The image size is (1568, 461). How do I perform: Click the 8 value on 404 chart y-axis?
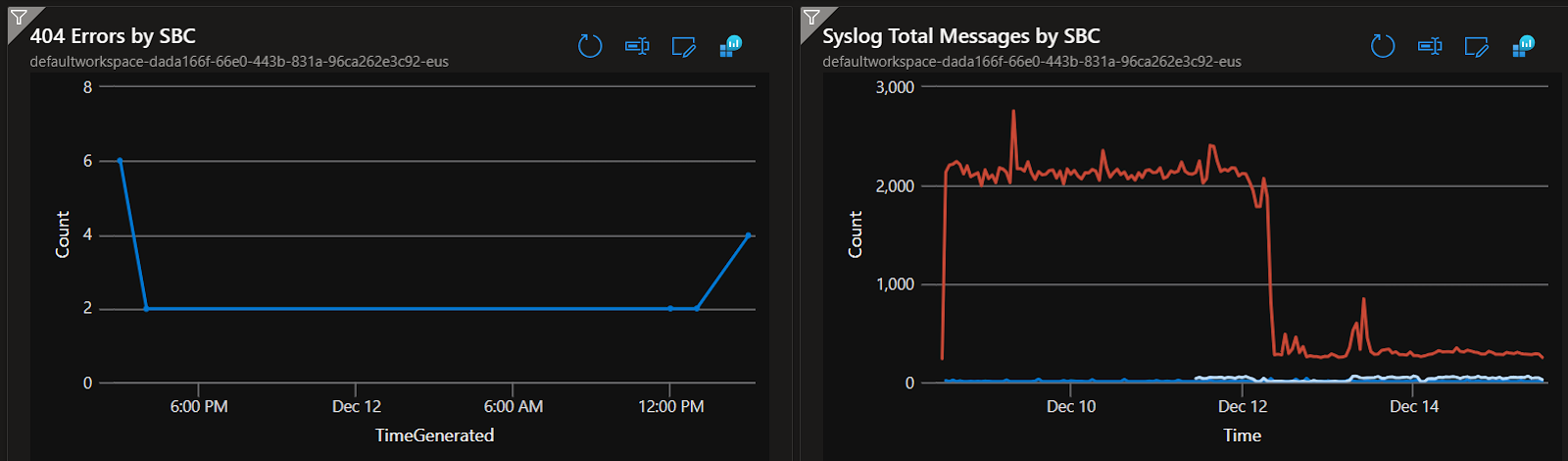pyautogui.click(x=87, y=87)
